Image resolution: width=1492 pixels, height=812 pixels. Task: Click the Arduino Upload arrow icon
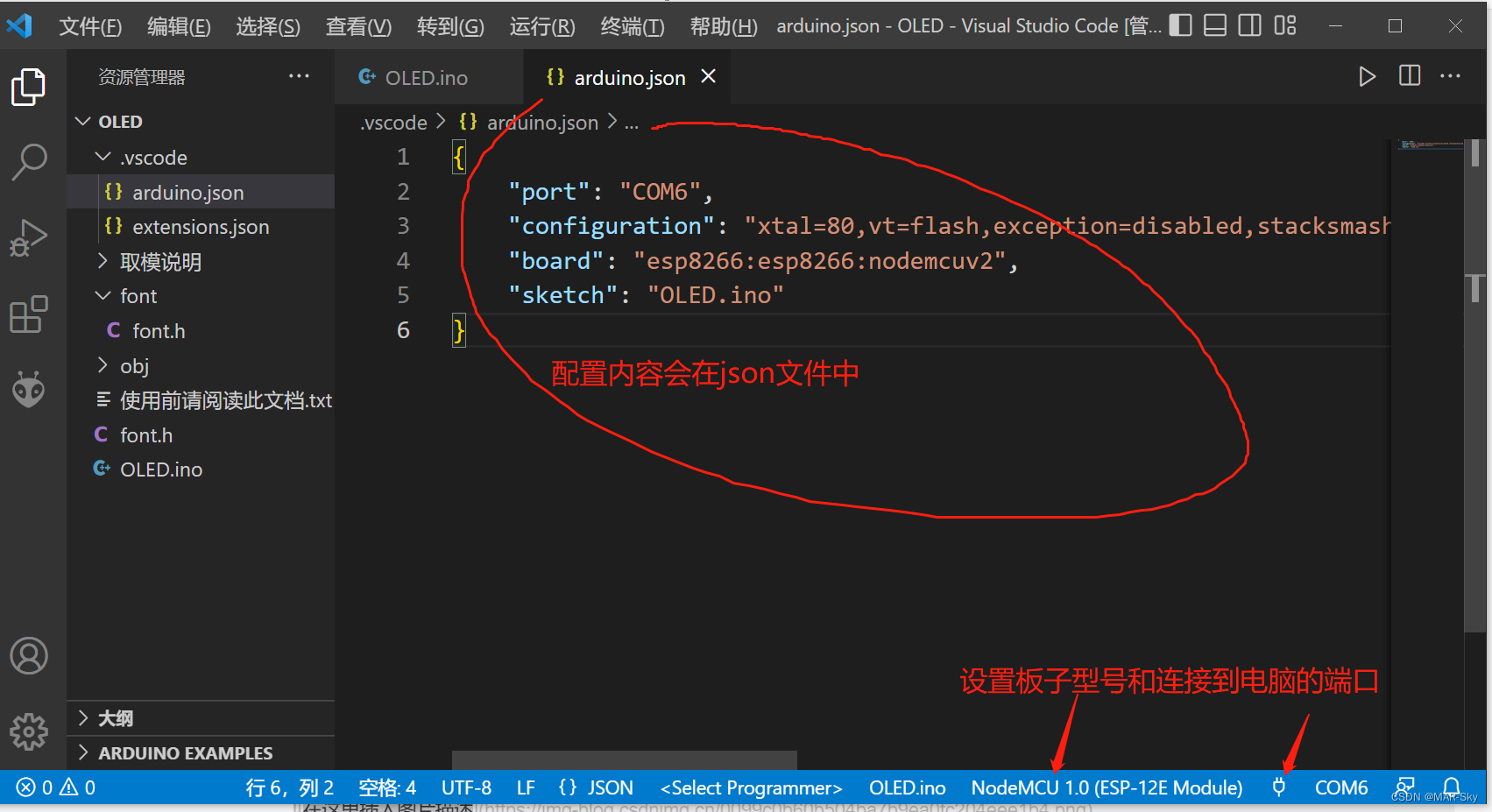coord(1367,77)
